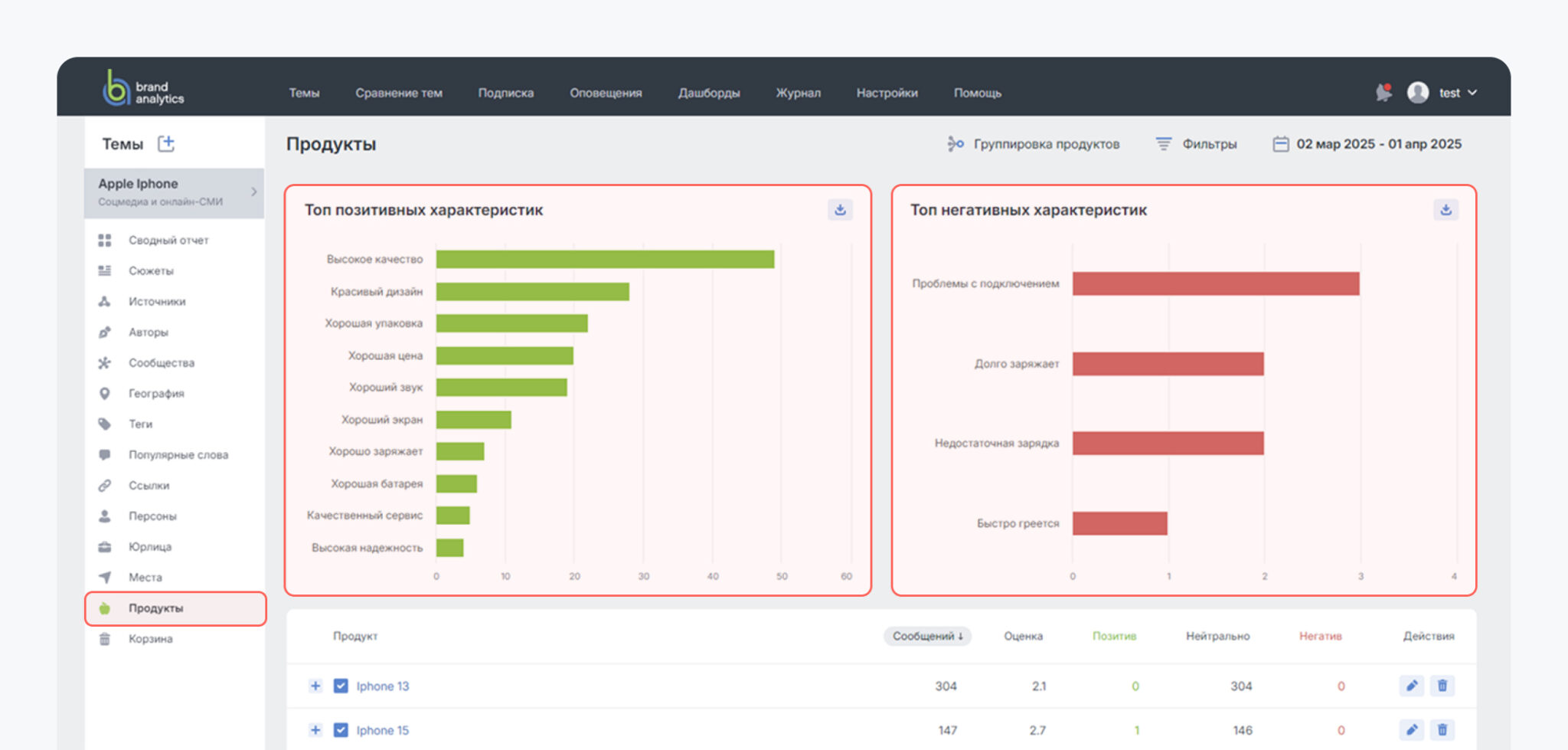
Task: Open the Iphone 13 link
Action: [x=383, y=686]
